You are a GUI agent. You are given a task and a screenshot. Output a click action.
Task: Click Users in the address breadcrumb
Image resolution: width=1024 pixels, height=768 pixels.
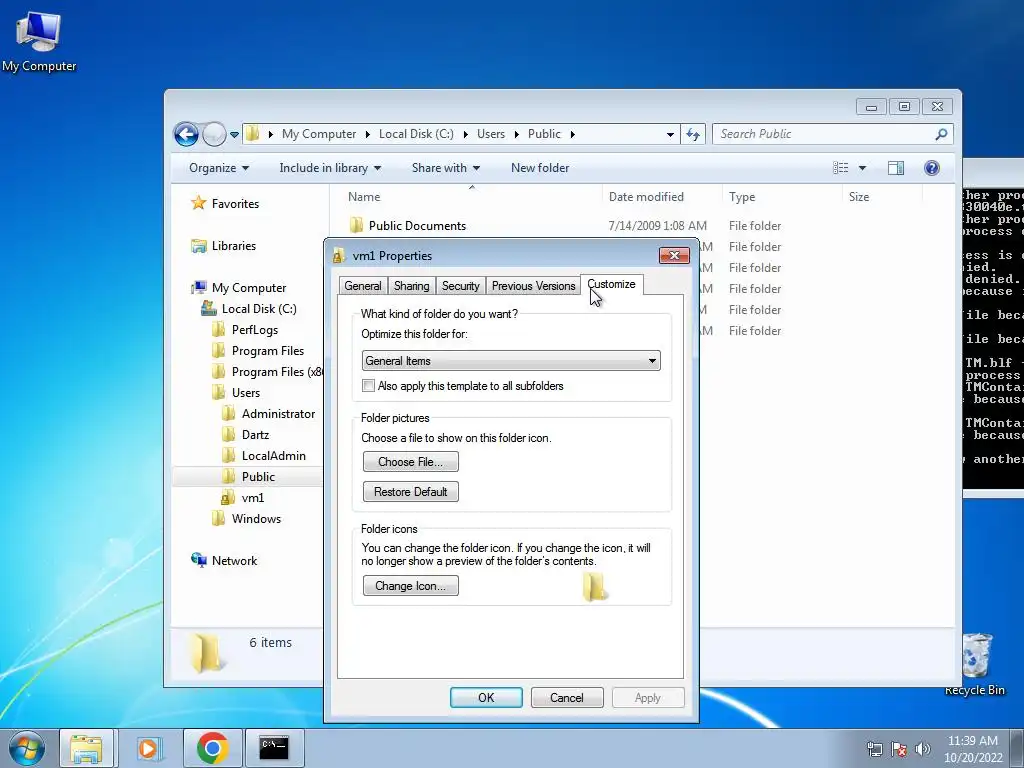490,134
